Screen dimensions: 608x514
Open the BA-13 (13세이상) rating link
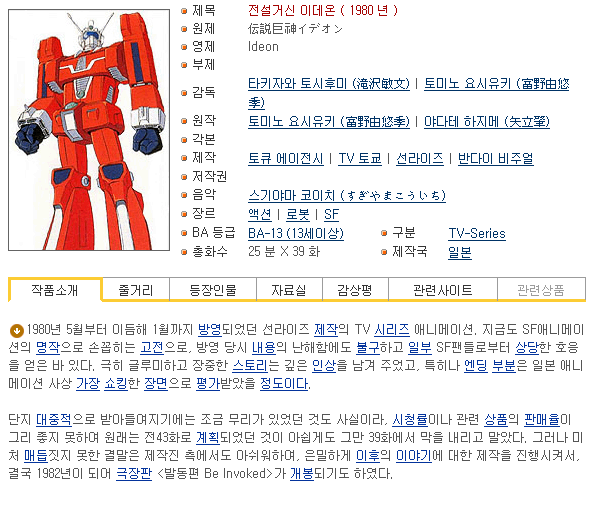[296, 233]
